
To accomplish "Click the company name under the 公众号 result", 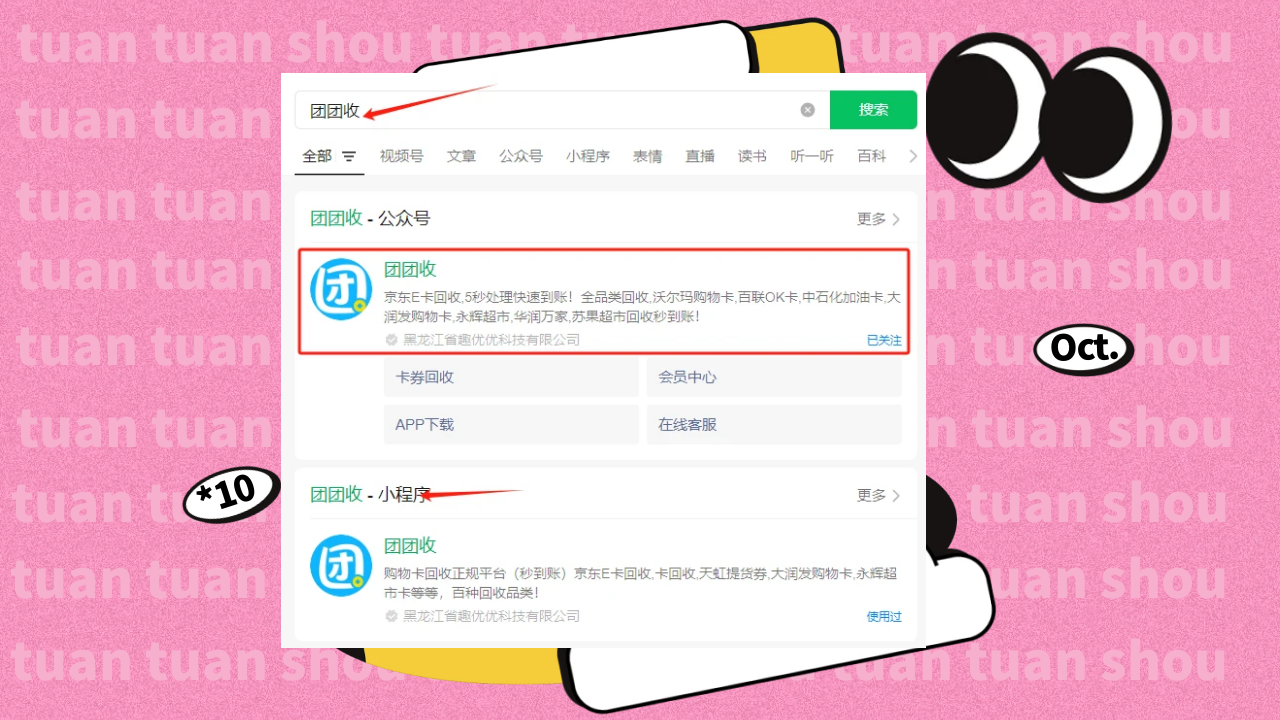I will [491, 340].
